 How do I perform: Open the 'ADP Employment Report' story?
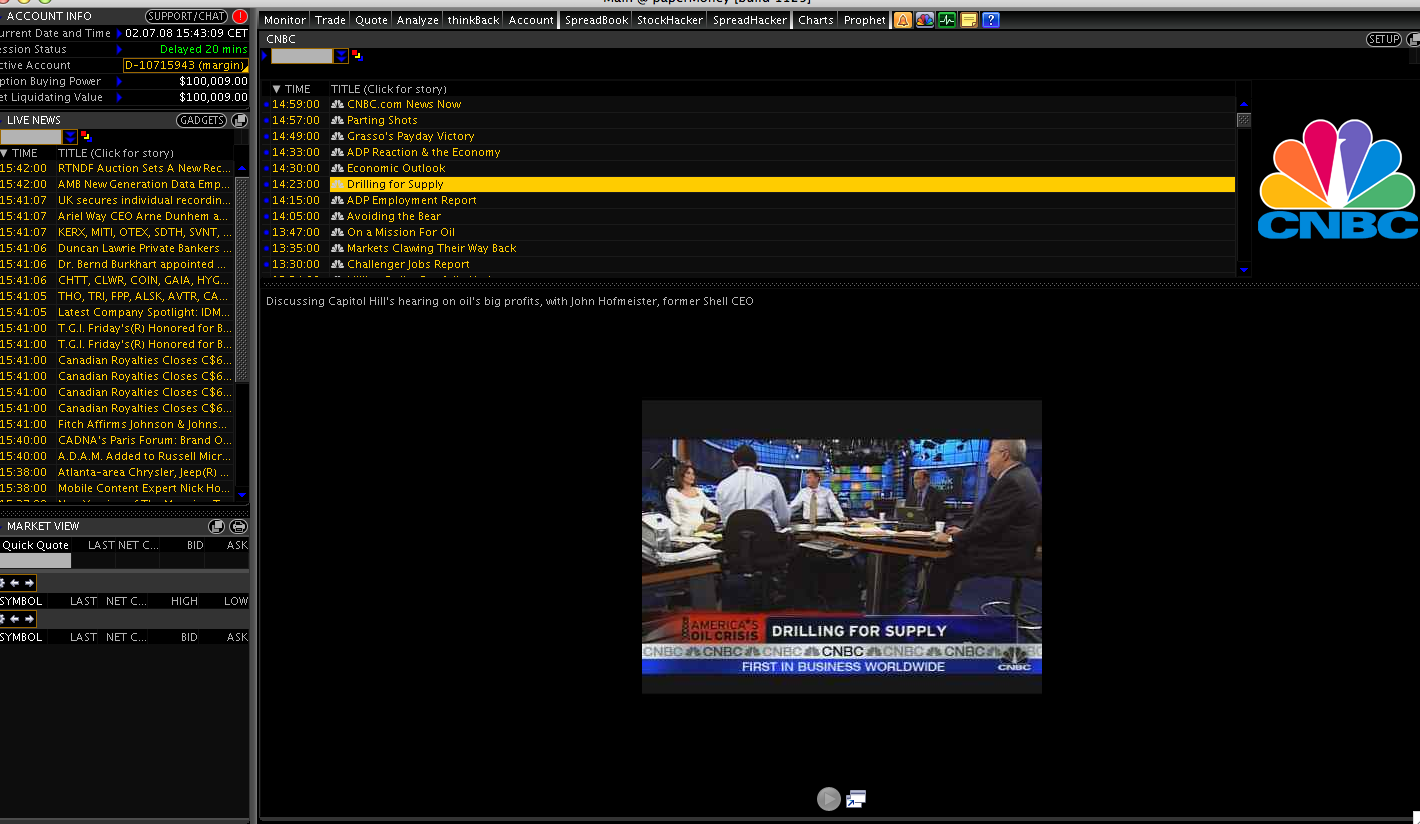[412, 200]
